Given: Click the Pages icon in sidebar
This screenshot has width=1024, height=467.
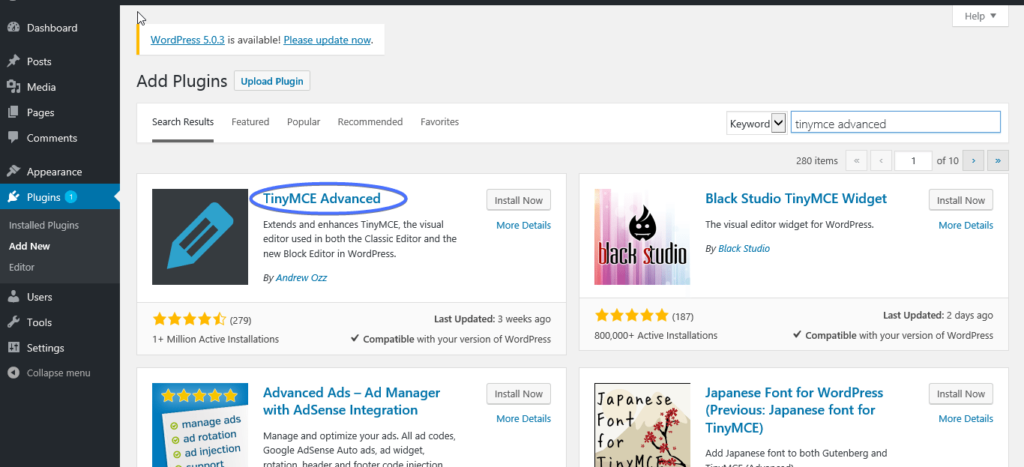Looking at the screenshot, I should pos(13,112).
